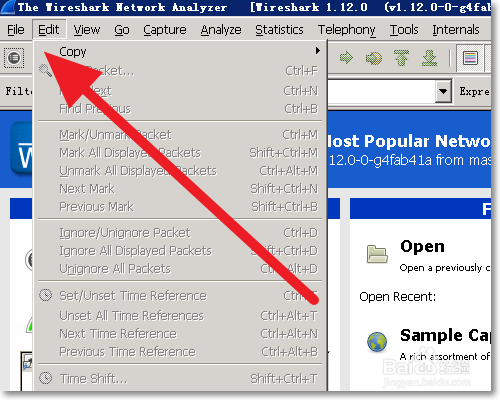The height and width of the screenshot is (400, 500).
Task: Click the Sample Captures heading
Action: click(445, 335)
